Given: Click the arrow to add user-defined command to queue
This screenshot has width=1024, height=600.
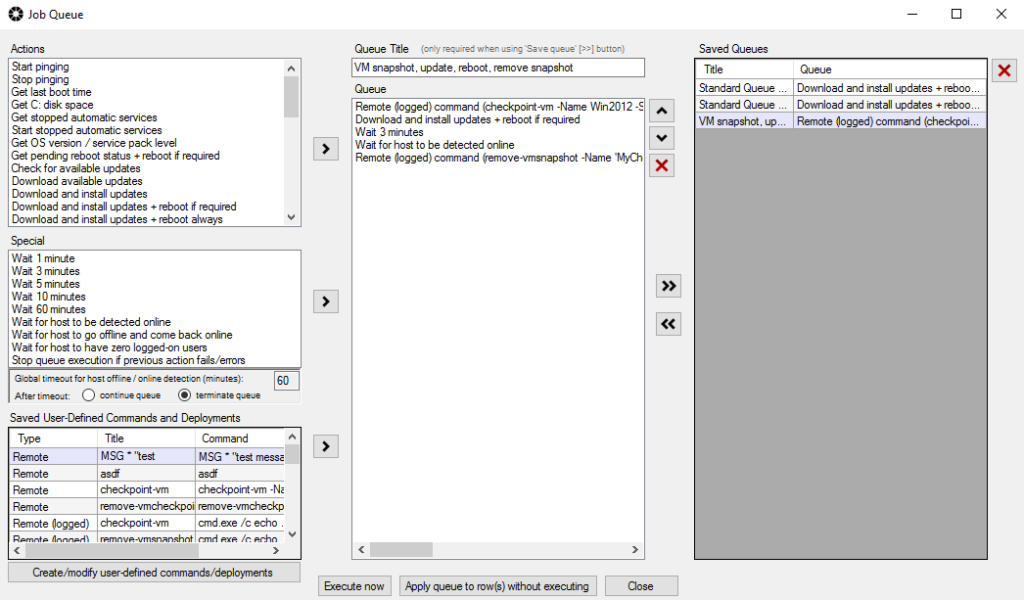Looking at the screenshot, I should coord(326,446).
